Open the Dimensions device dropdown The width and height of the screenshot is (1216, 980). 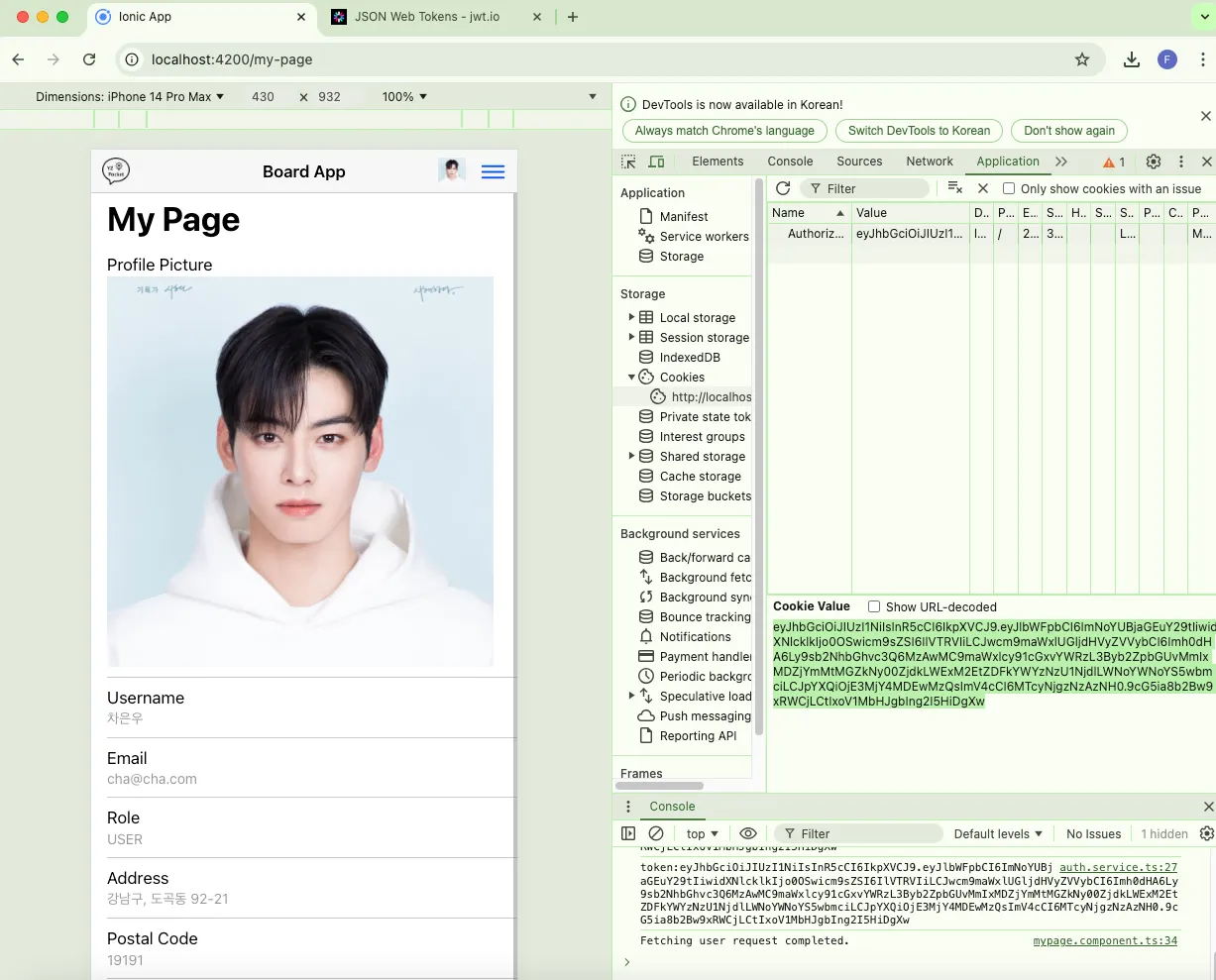point(130,96)
